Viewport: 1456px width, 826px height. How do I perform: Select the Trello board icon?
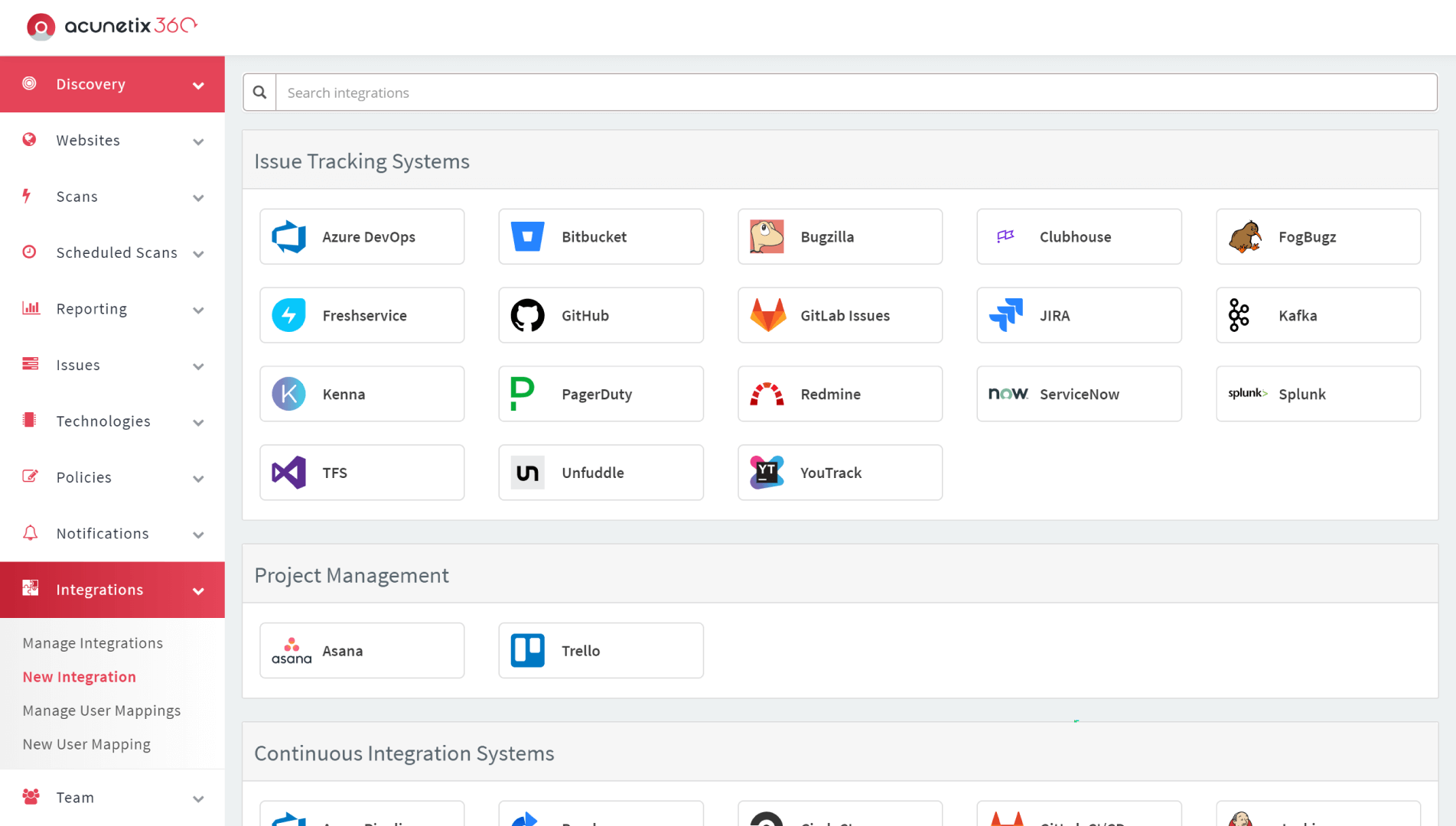528,651
